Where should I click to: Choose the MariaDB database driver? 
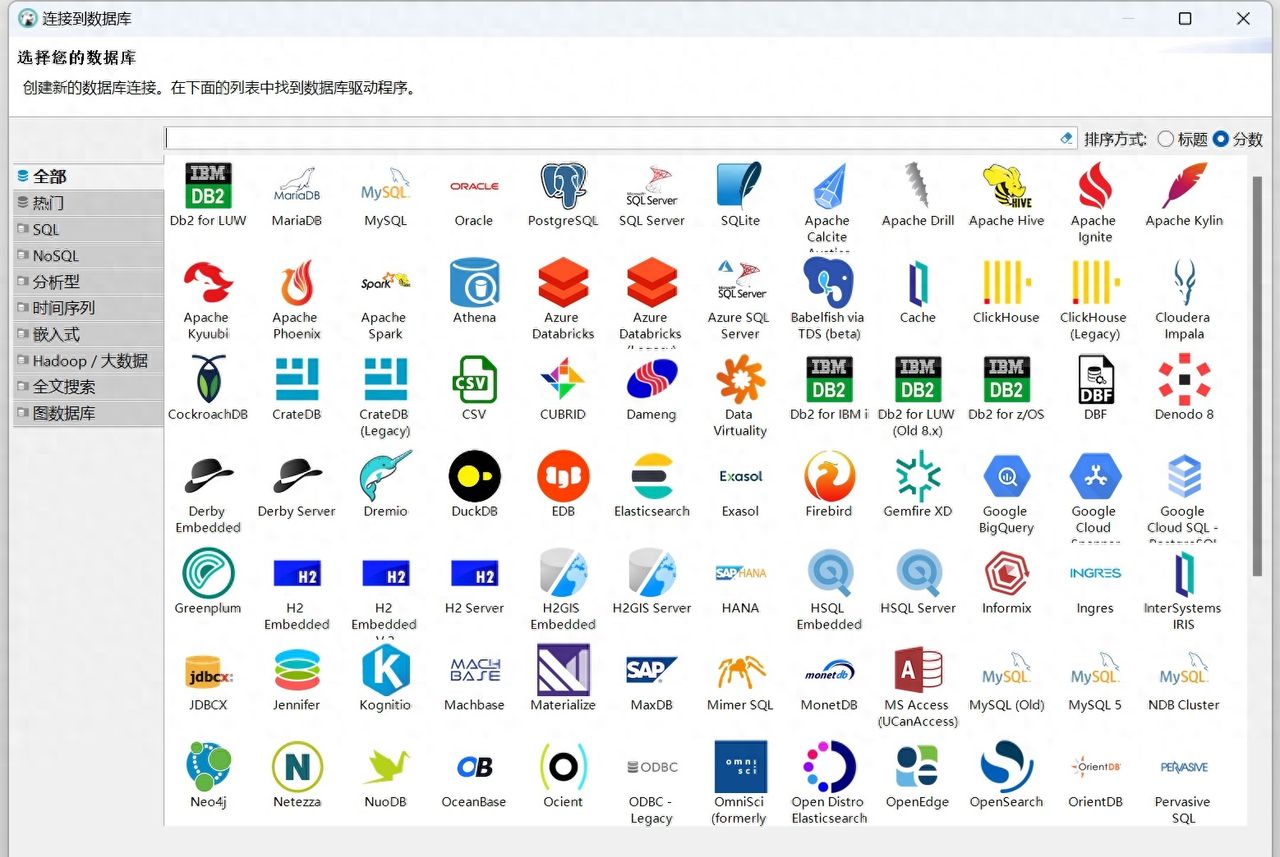(296, 186)
